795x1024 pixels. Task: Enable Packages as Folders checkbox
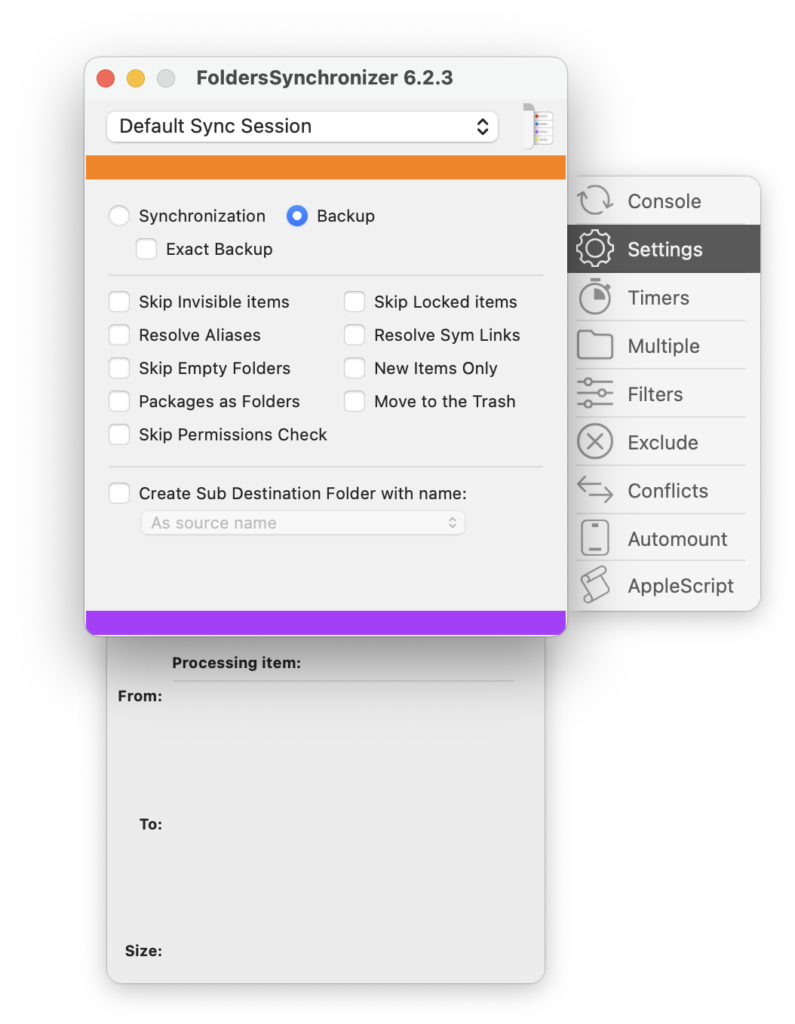click(119, 401)
